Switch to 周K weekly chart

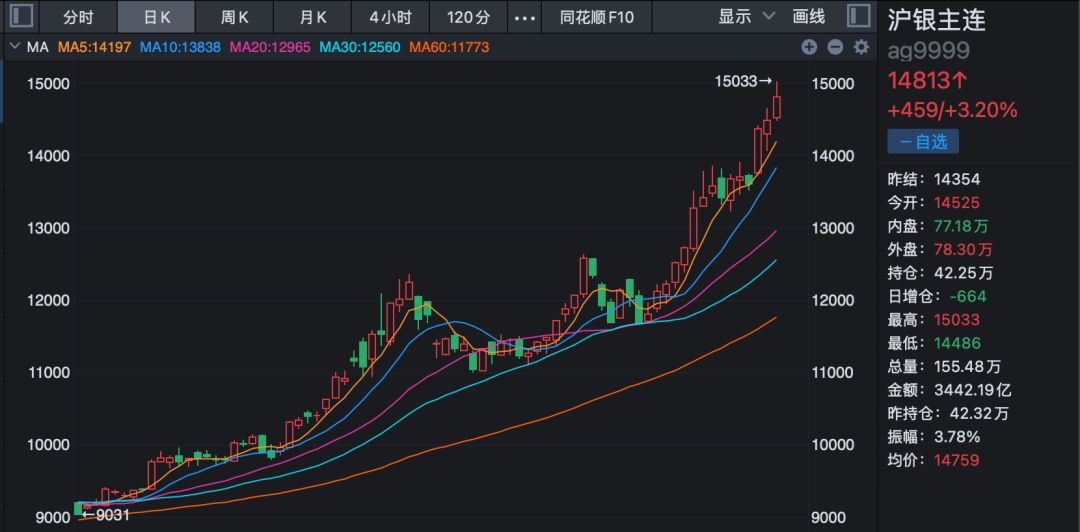click(235, 17)
